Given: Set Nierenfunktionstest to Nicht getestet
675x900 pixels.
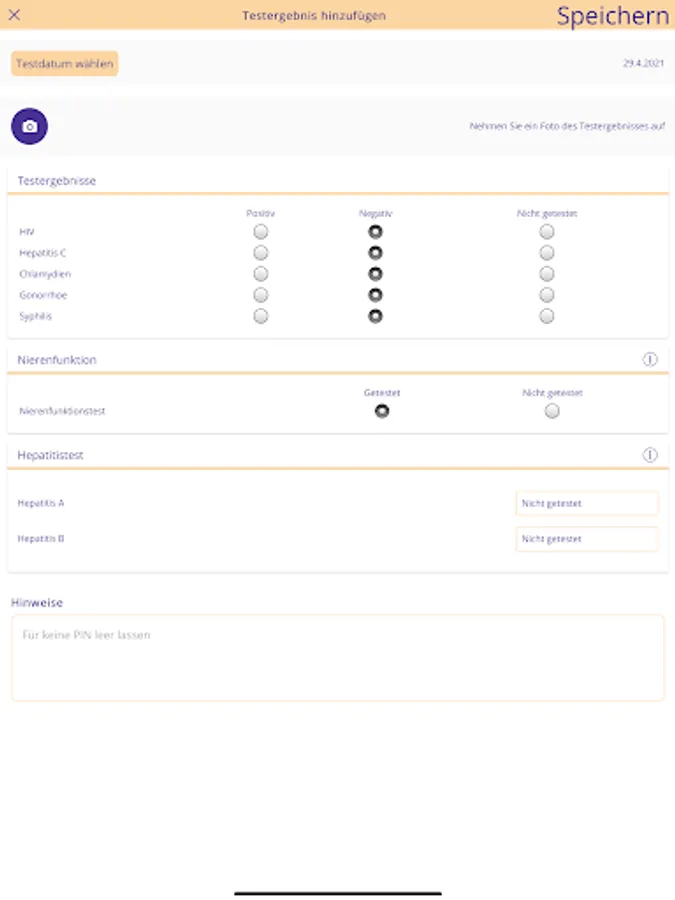Looking at the screenshot, I should coord(552,411).
